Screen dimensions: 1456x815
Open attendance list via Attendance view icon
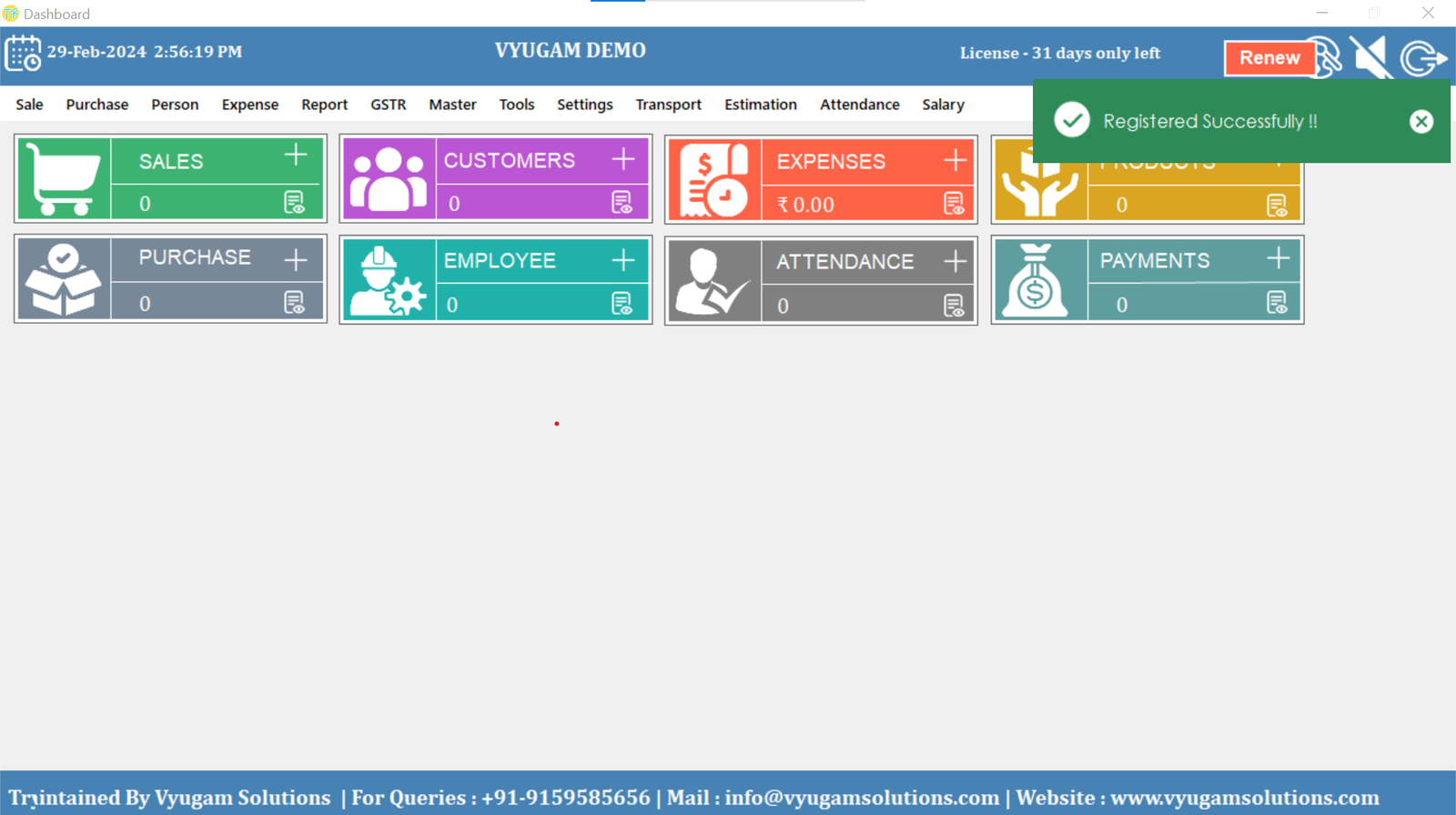click(954, 306)
